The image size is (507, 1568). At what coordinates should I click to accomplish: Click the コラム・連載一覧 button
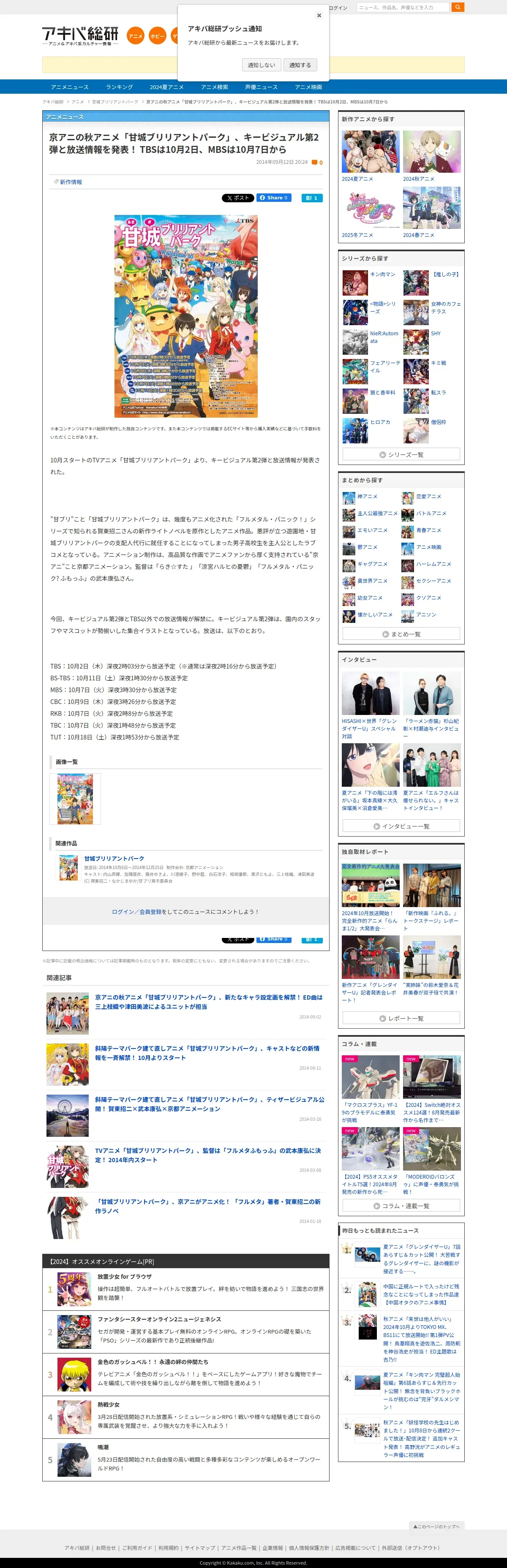click(401, 1206)
